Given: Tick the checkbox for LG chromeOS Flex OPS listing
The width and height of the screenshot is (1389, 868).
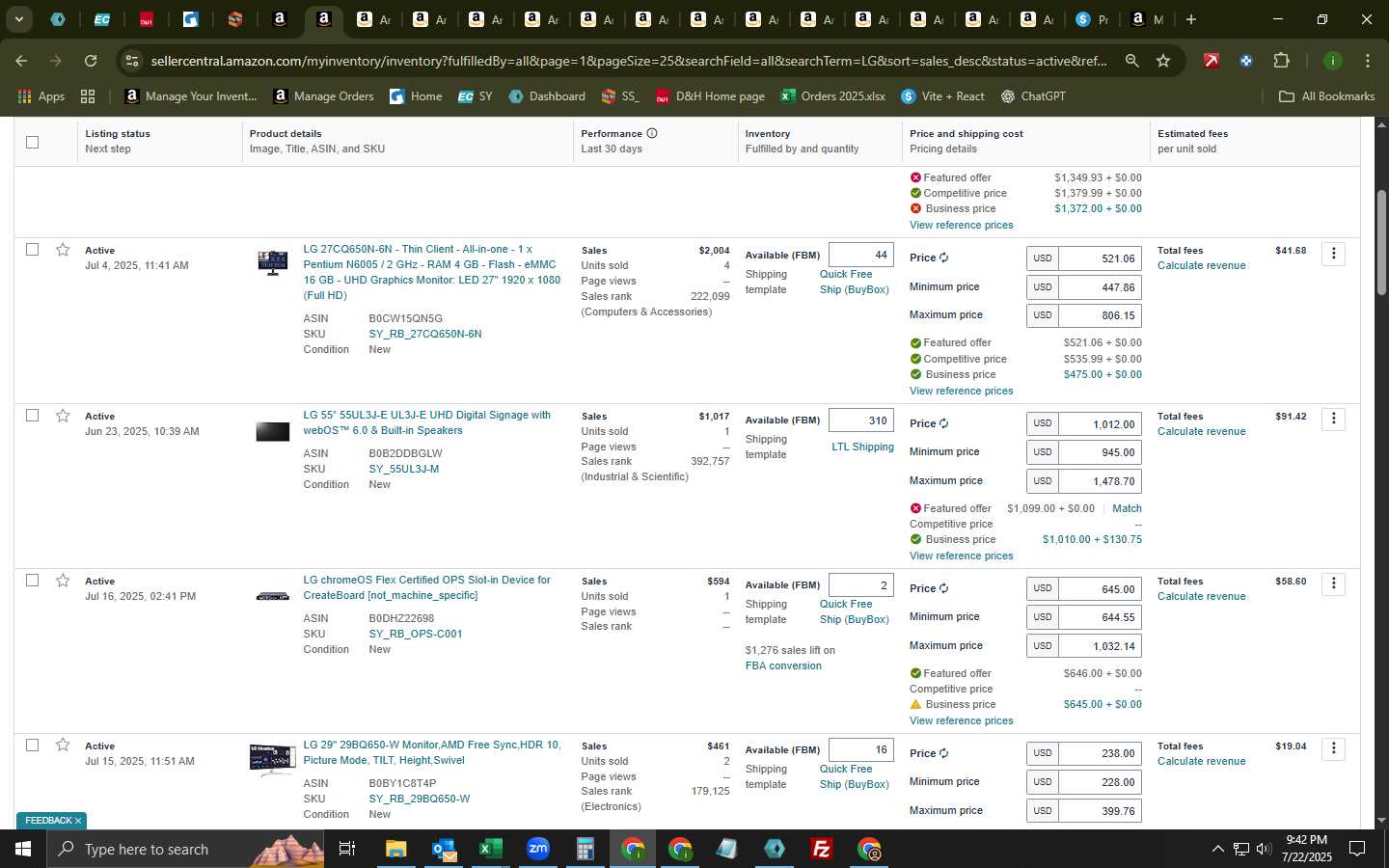Looking at the screenshot, I should [33, 581].
